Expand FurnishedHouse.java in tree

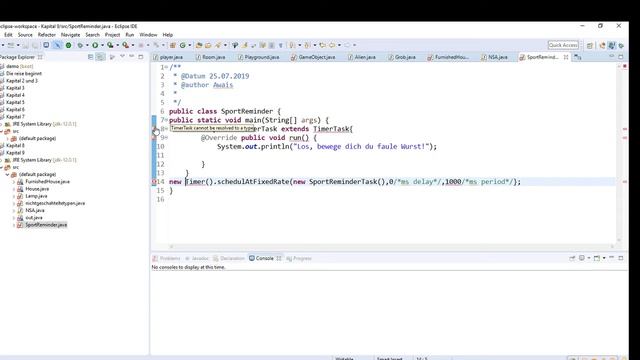(x=14, y=182)
